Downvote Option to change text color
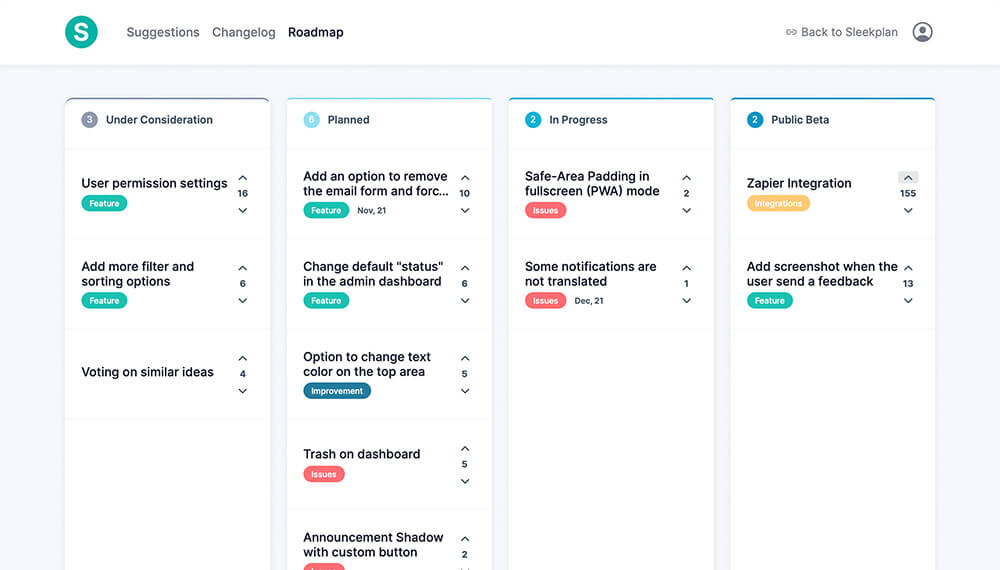 465,390
